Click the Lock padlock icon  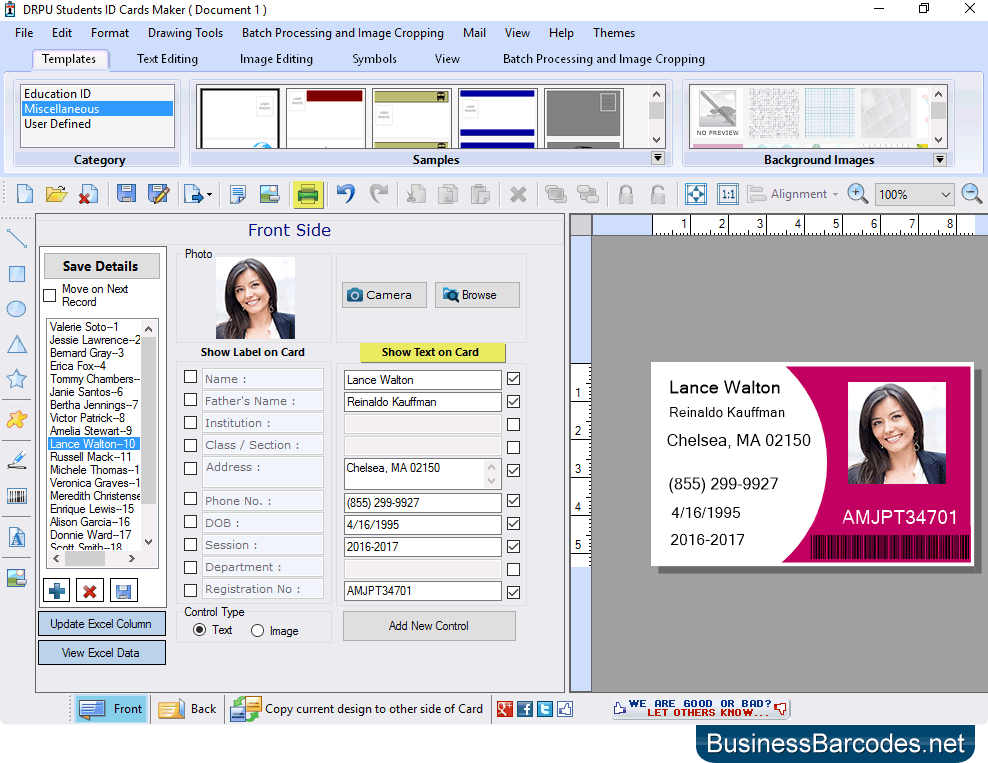pyautogui.click(x=626, y=195)
